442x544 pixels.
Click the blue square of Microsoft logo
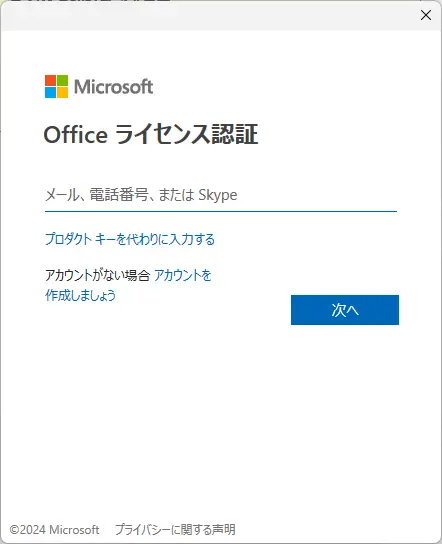pos(50,93)
